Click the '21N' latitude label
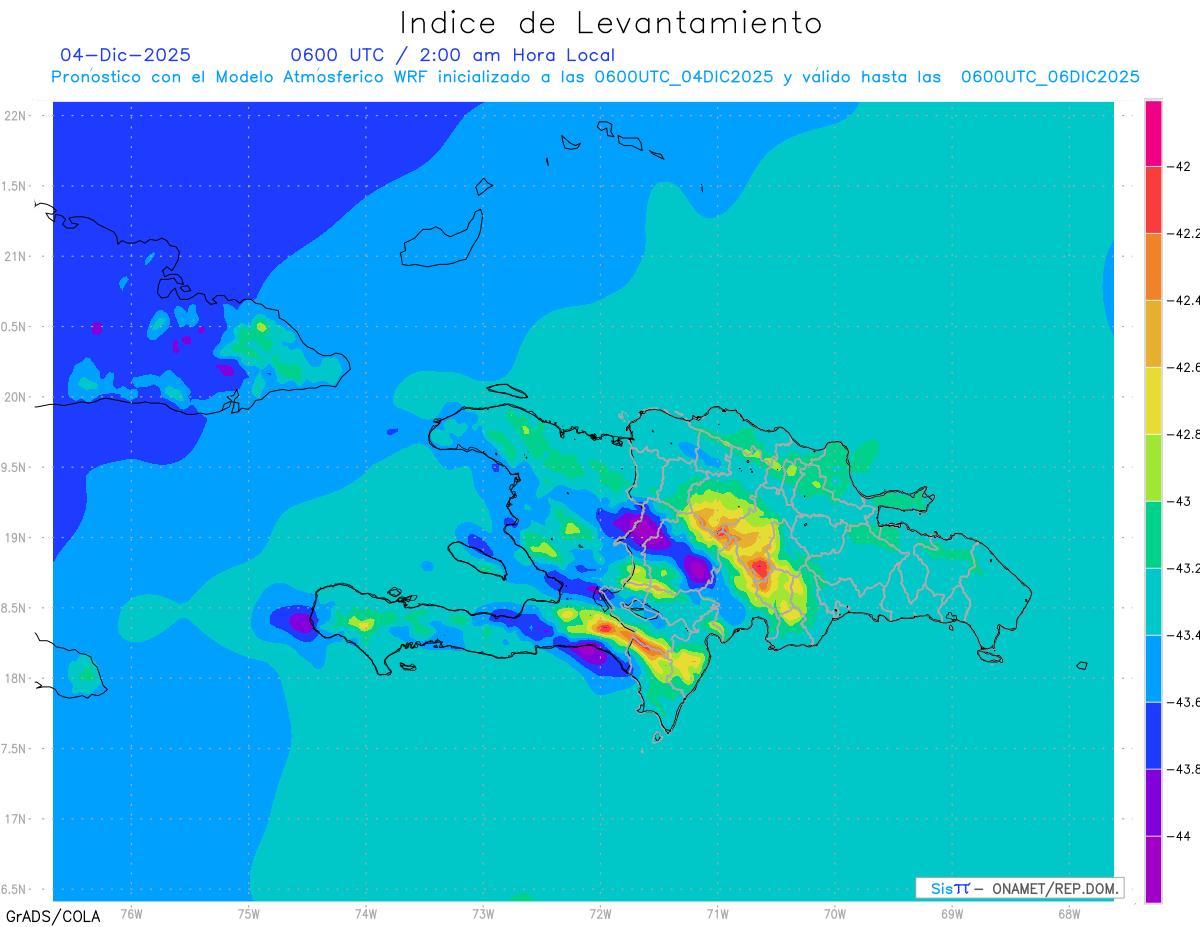Image resolution: width=1200 pixels, height=927 pixels. (x=15, y=256)
